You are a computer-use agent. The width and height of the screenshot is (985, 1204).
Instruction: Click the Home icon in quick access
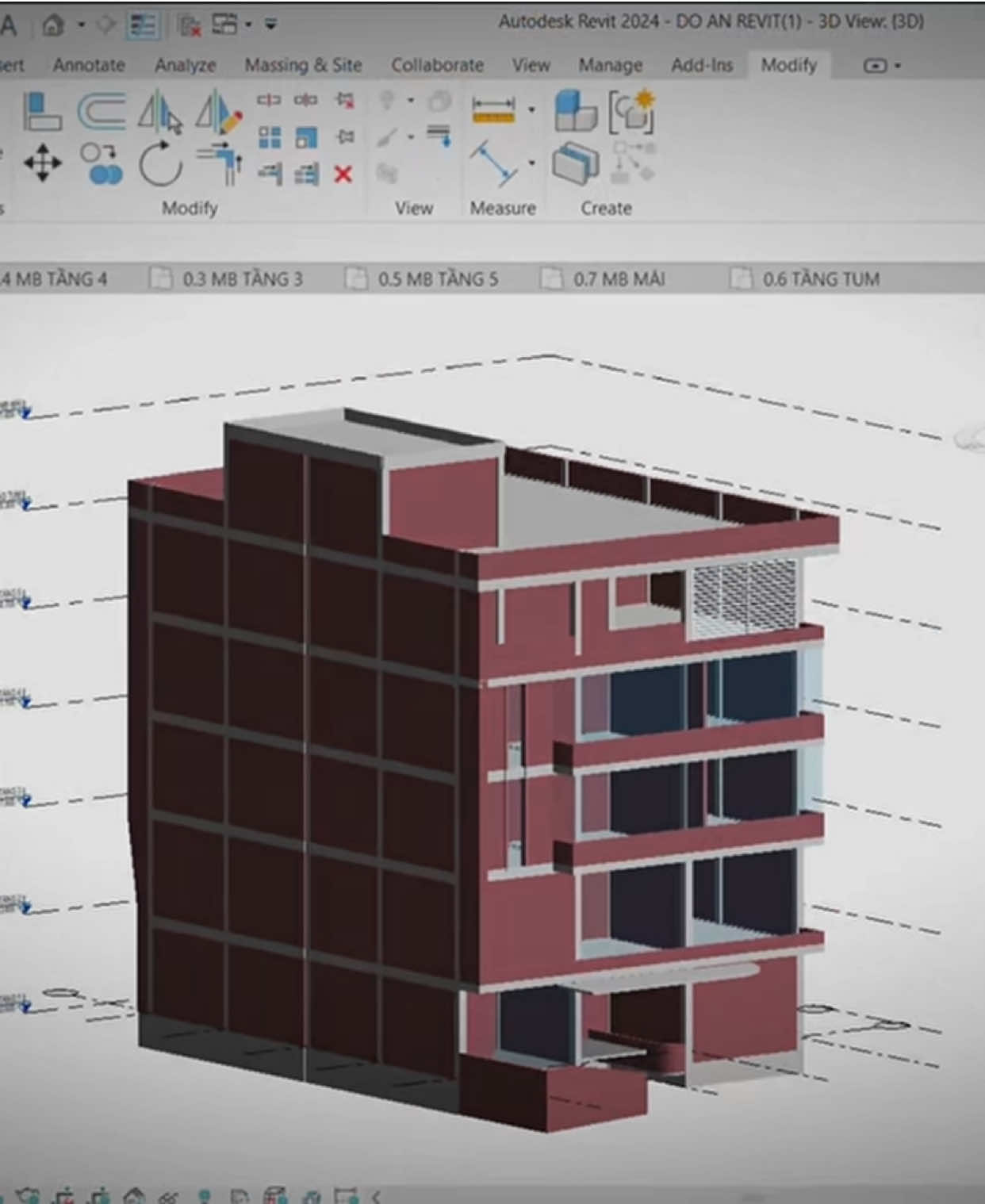[52, 25]
